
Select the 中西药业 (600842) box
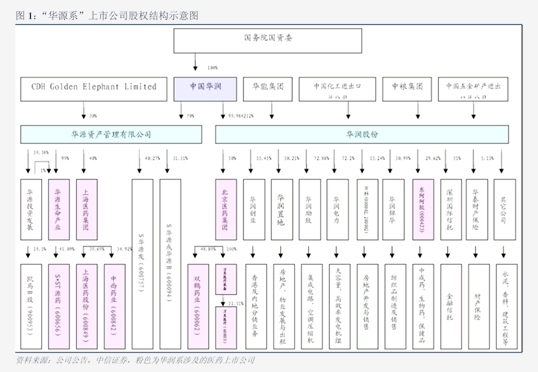click(115, 306)
